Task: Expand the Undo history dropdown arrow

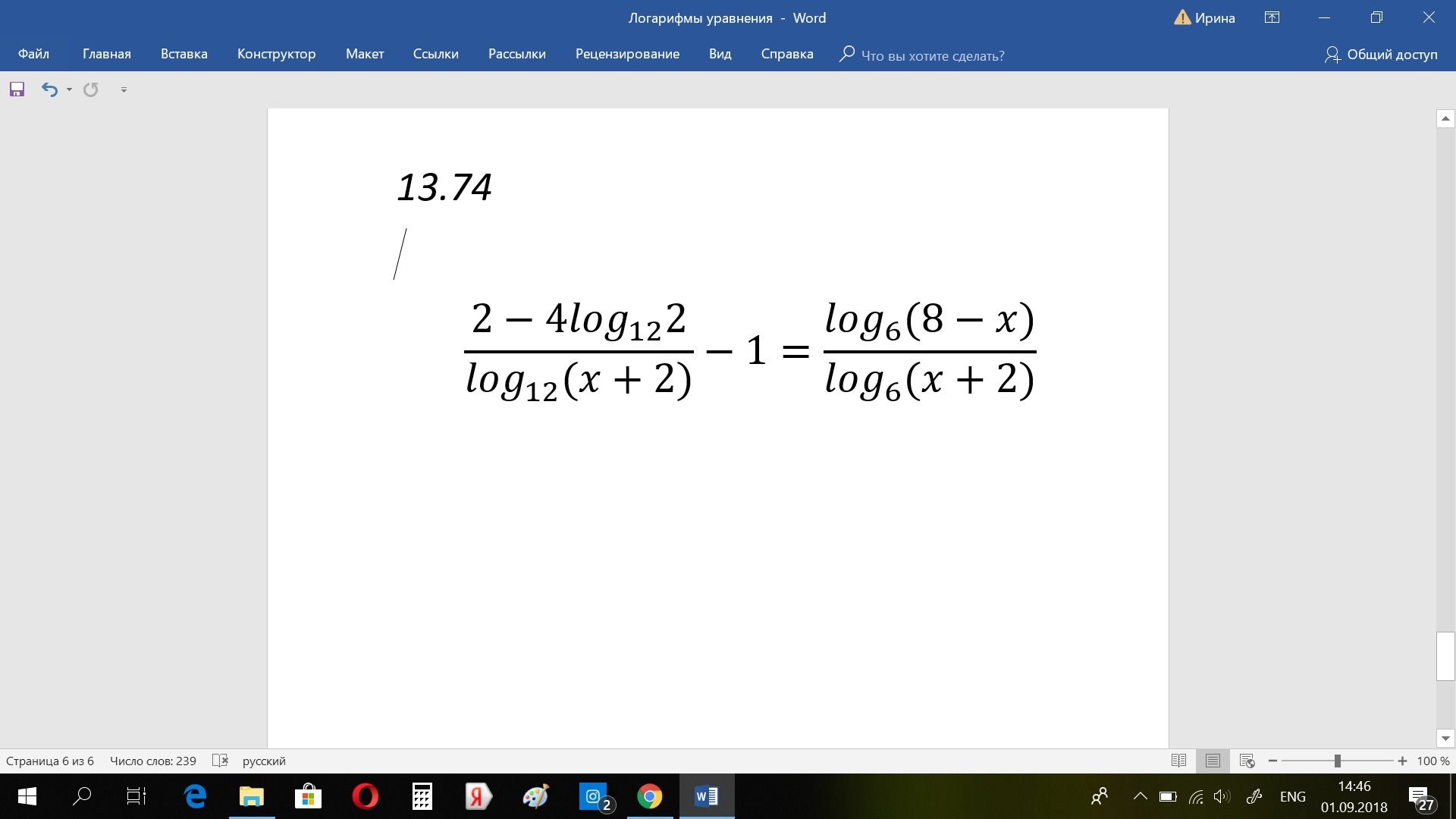Action: click(x=69, y=89)
